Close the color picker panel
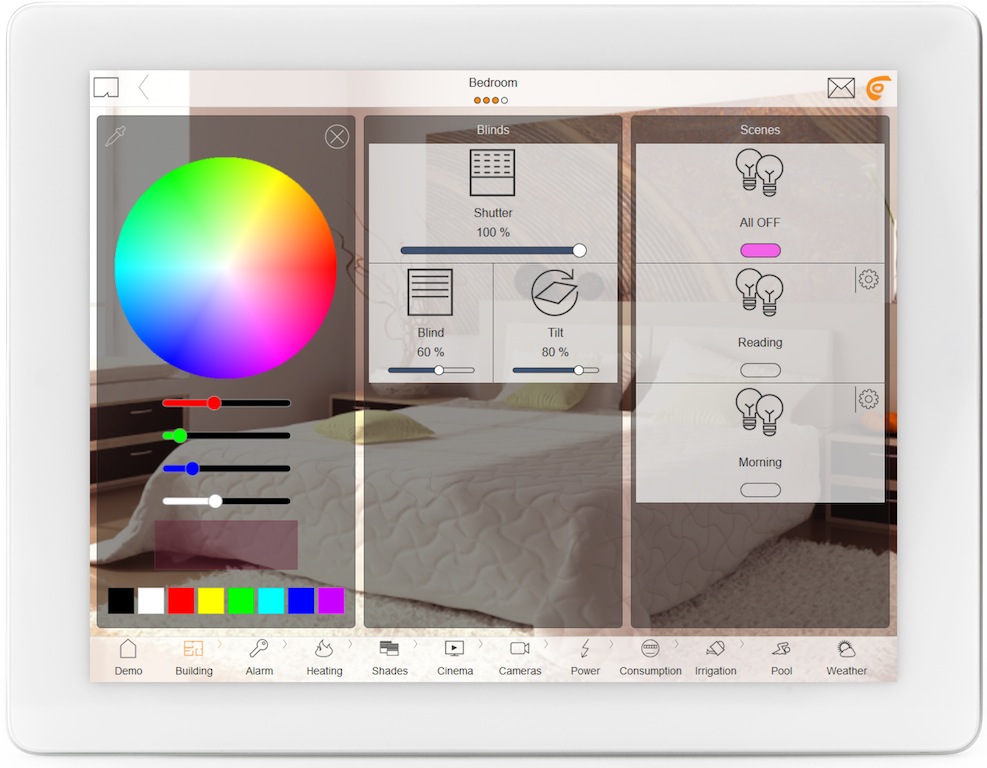This screenshot has height=768, width=987. (337, 137)
